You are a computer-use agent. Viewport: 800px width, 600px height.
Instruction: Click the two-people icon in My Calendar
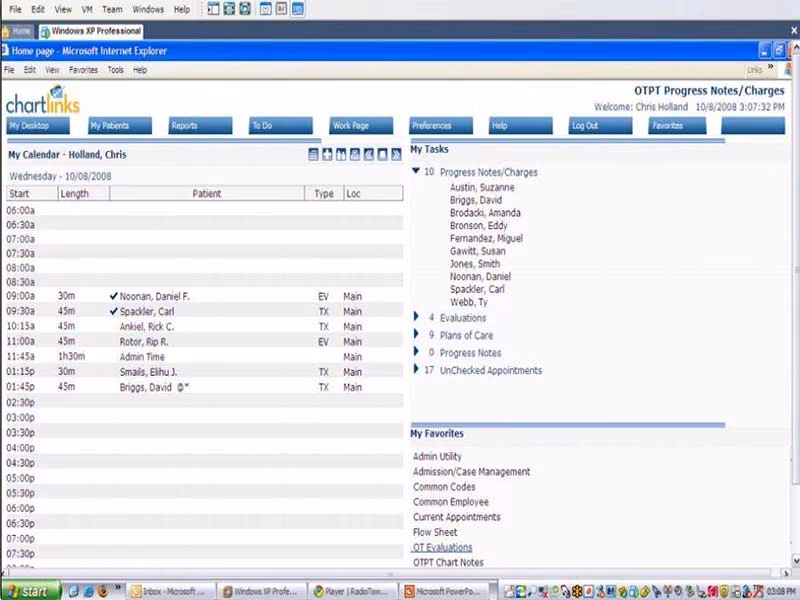[341, 155]
